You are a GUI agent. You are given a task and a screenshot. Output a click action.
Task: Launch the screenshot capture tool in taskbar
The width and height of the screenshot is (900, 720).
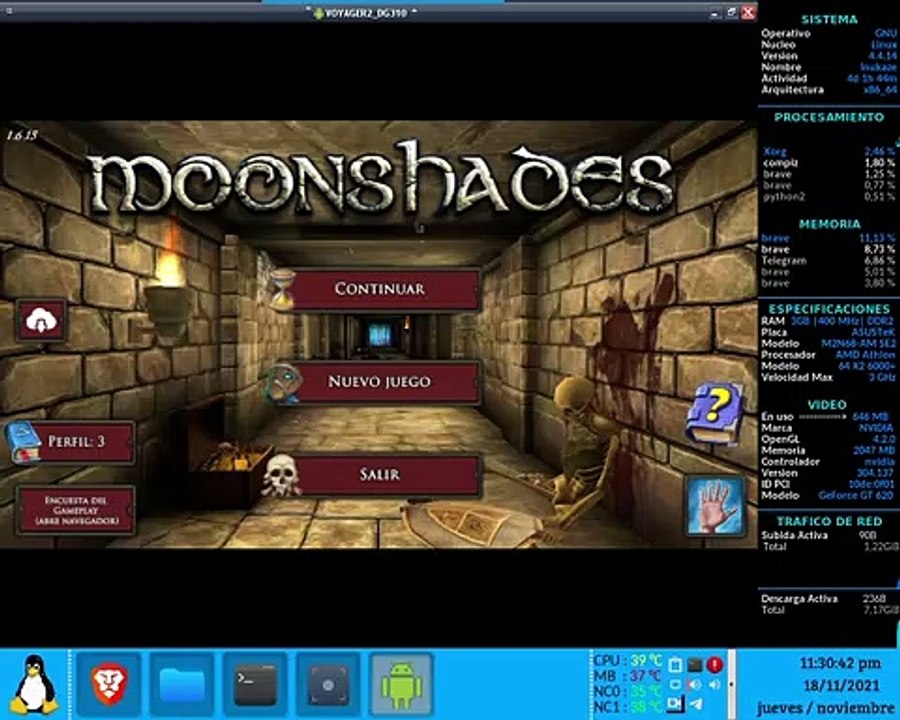click(328, 684)
